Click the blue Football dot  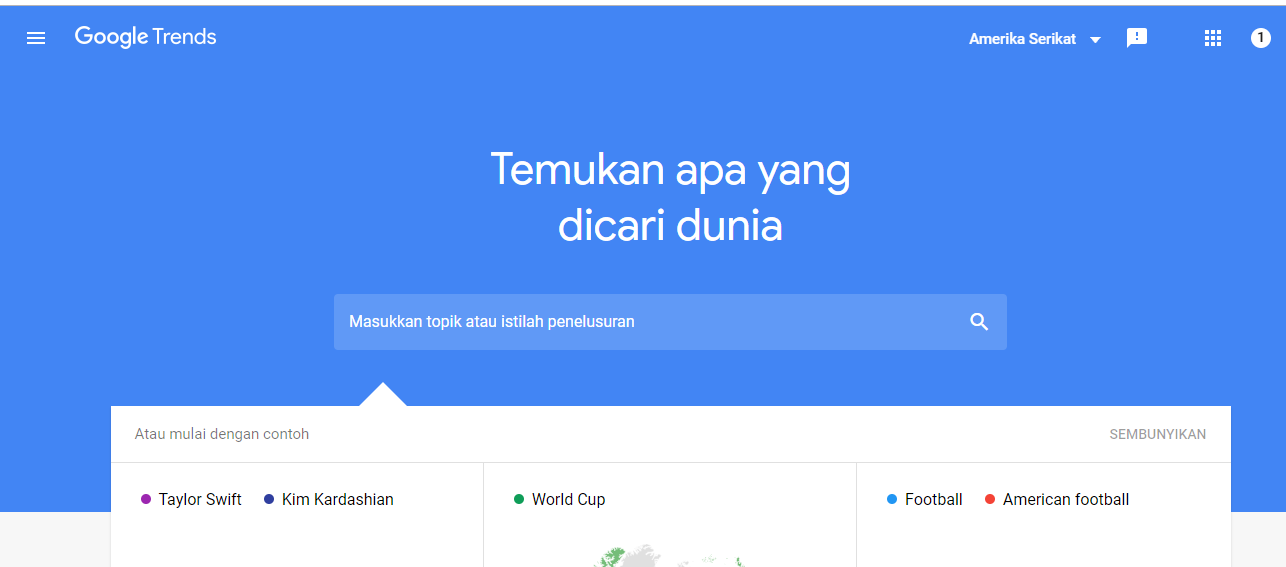click(892, 499)
